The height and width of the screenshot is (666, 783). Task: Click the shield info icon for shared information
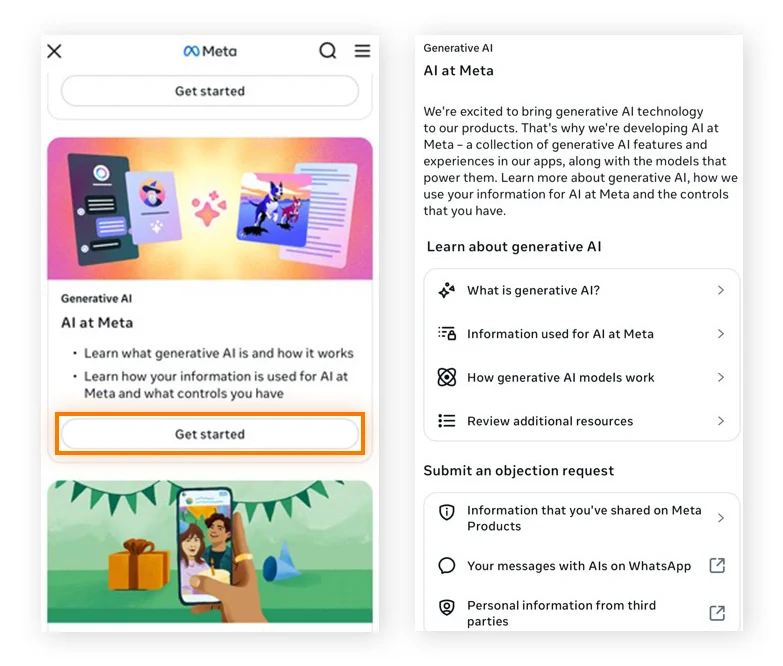446,512
